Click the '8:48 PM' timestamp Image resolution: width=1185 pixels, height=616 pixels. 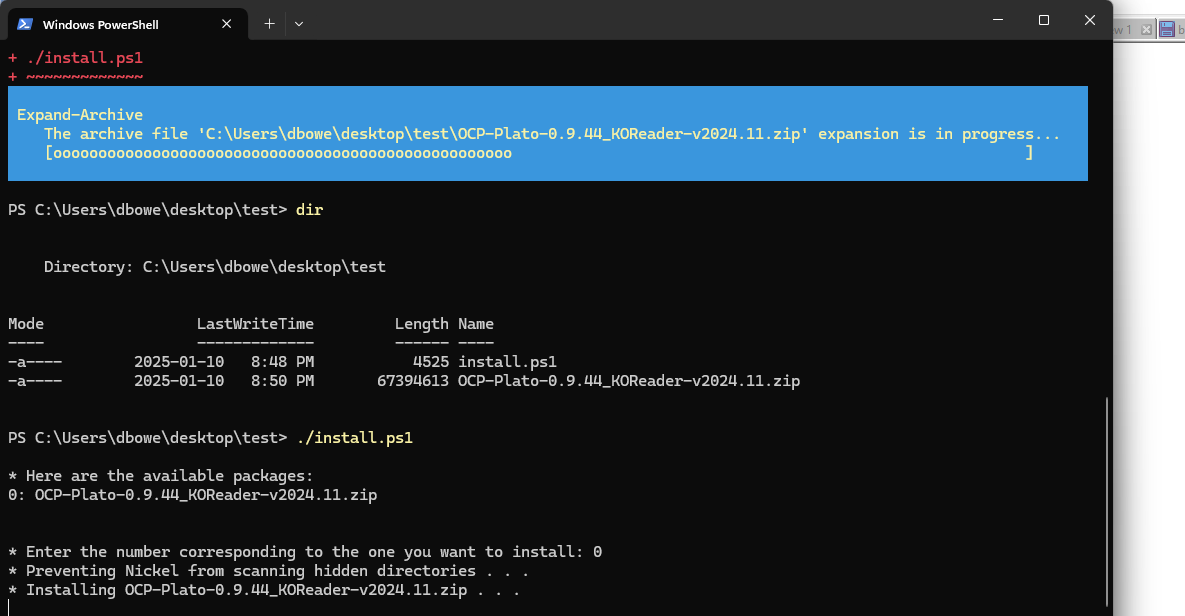pyautogui.click(x=283, y=361)
